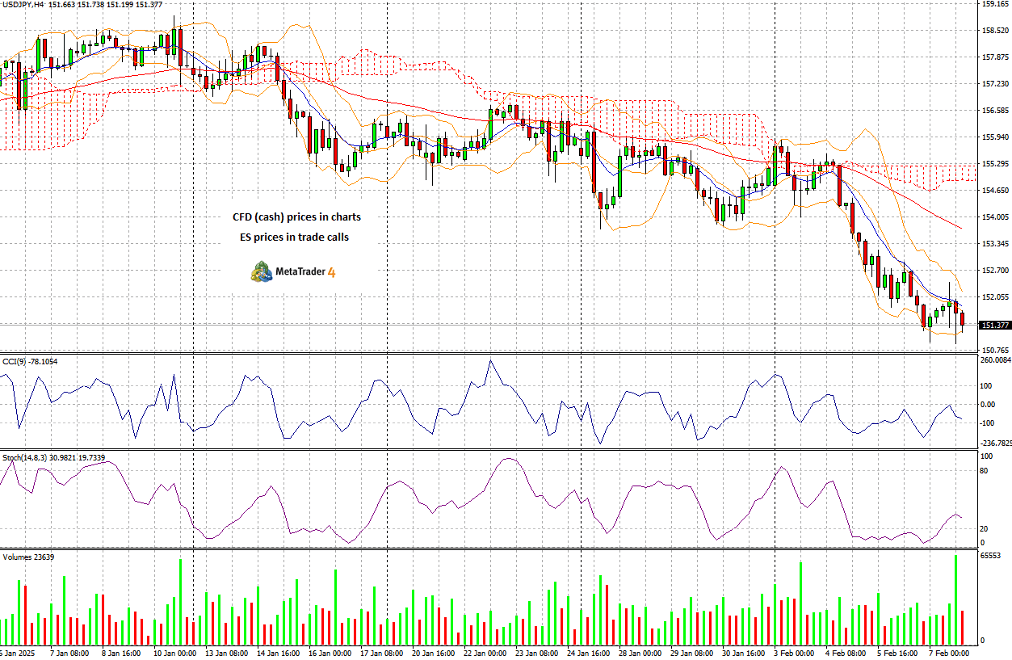Click the 154.005 price scale label
This screenshot has height=660, width=1012.
(x=995, y=217)
